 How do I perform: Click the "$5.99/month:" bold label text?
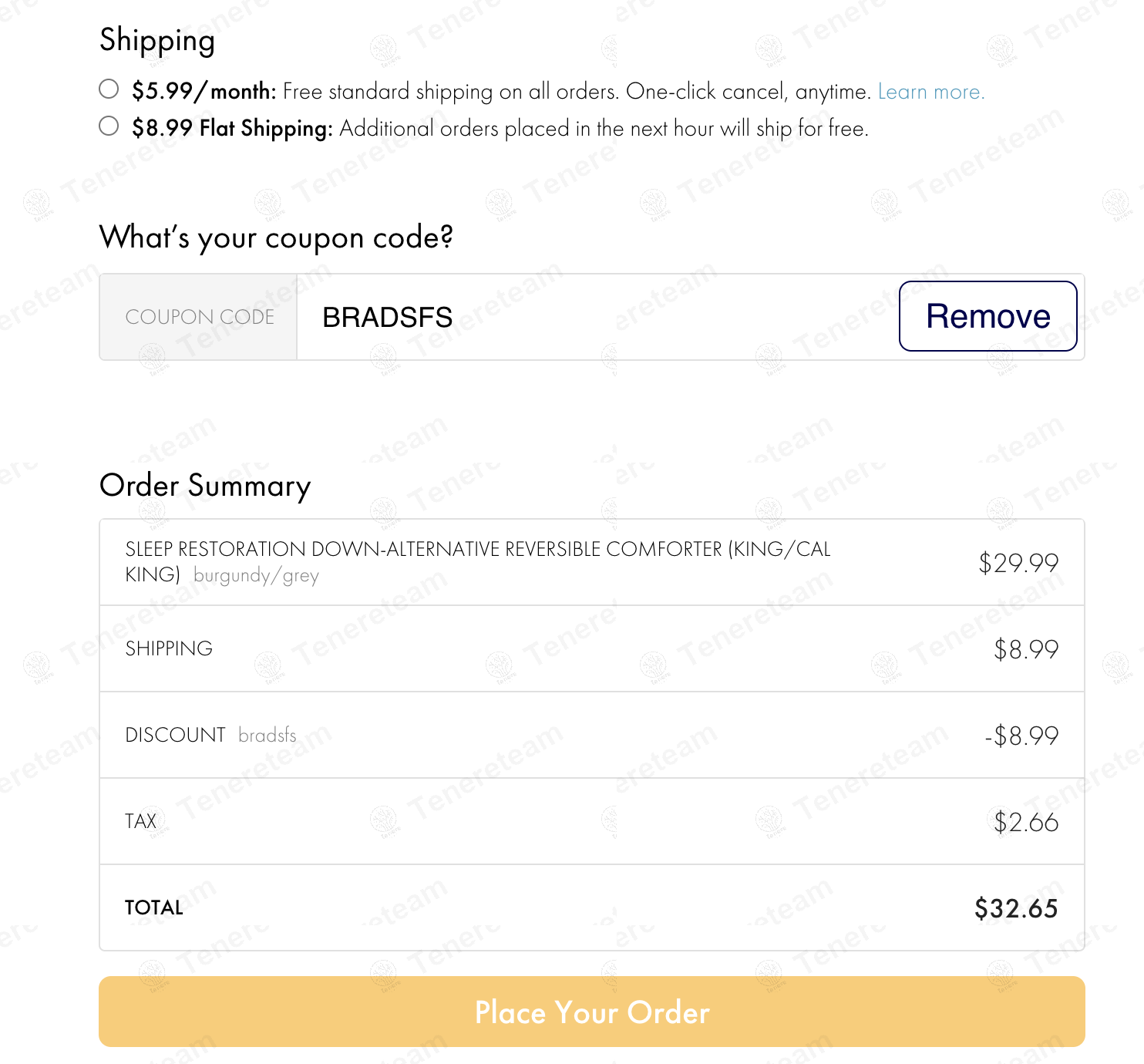tap(204, 92)
